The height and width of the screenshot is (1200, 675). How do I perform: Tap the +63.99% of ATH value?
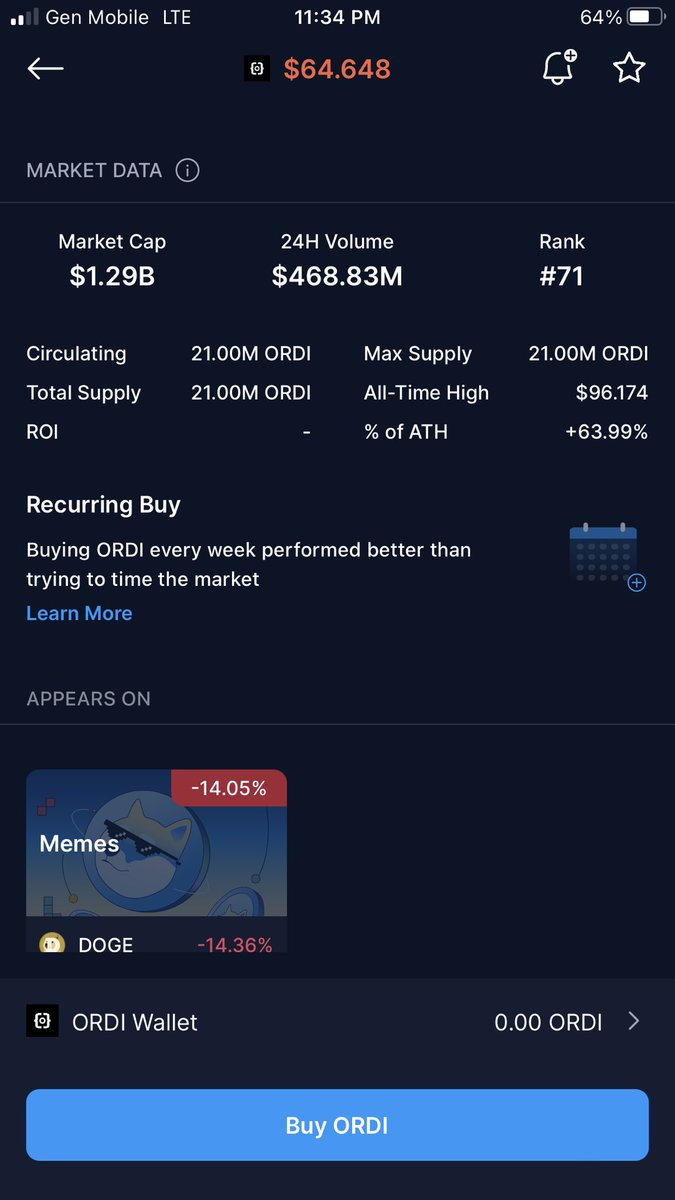point(606,432)
